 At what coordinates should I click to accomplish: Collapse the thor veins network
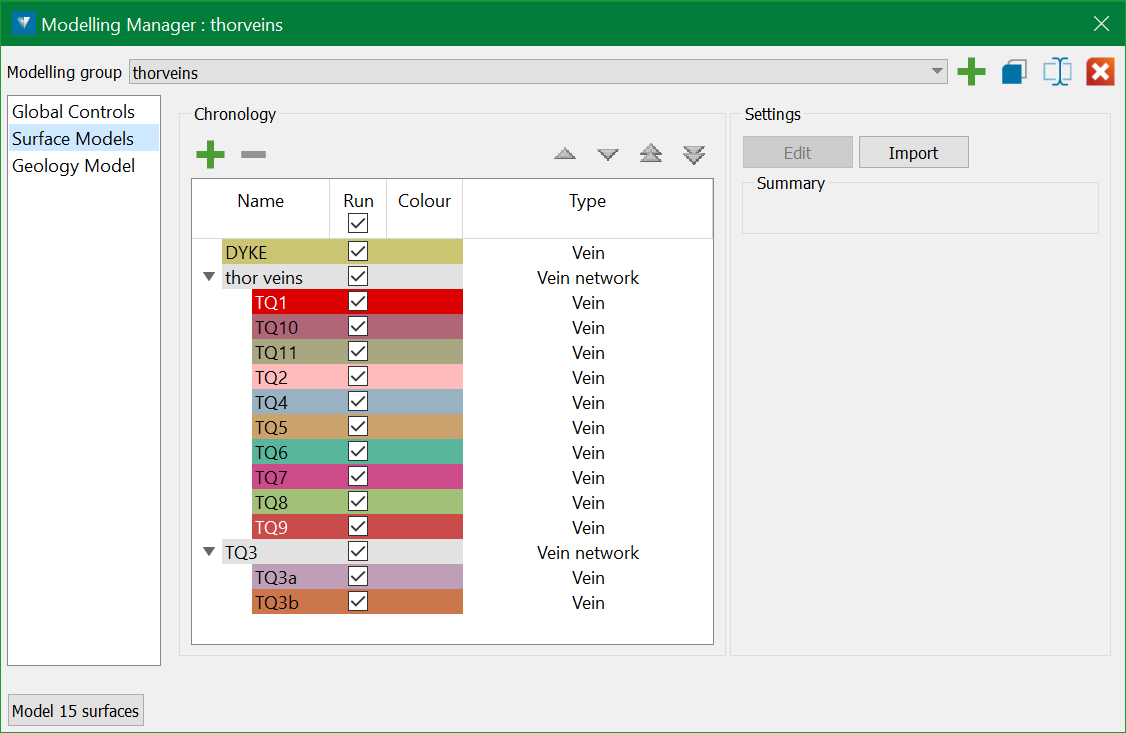[209, 278]
